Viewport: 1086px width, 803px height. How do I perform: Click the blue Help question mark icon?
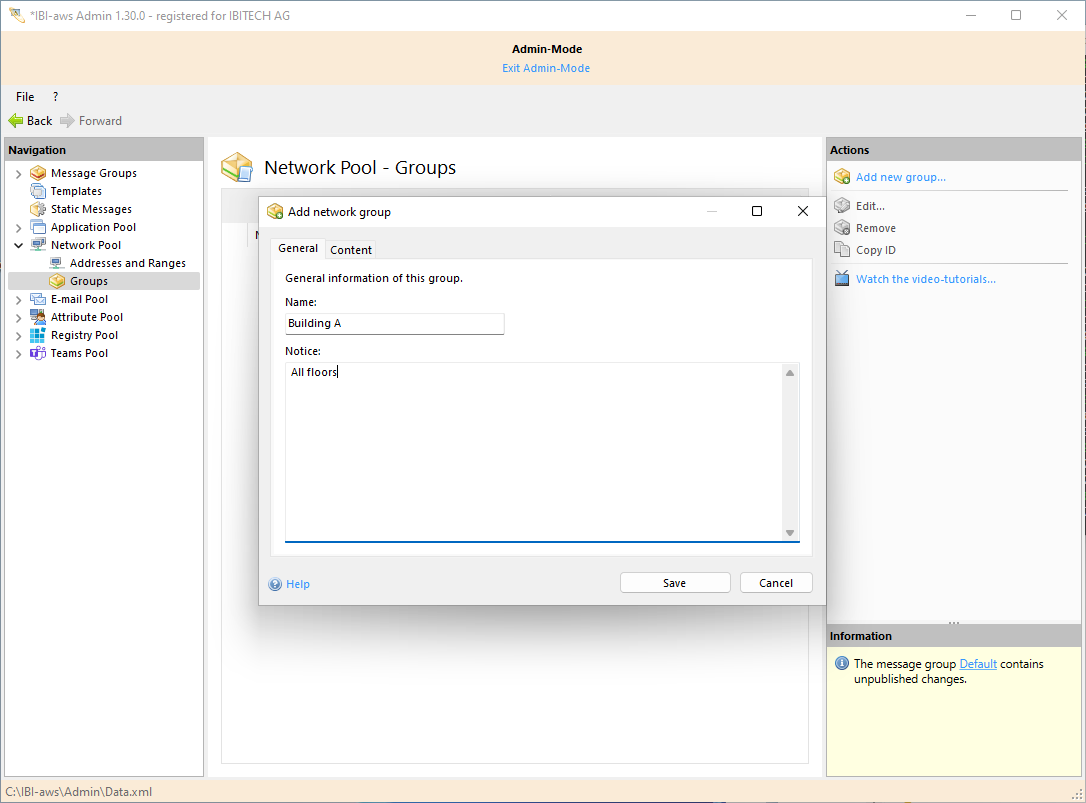[x=275, y=584]
